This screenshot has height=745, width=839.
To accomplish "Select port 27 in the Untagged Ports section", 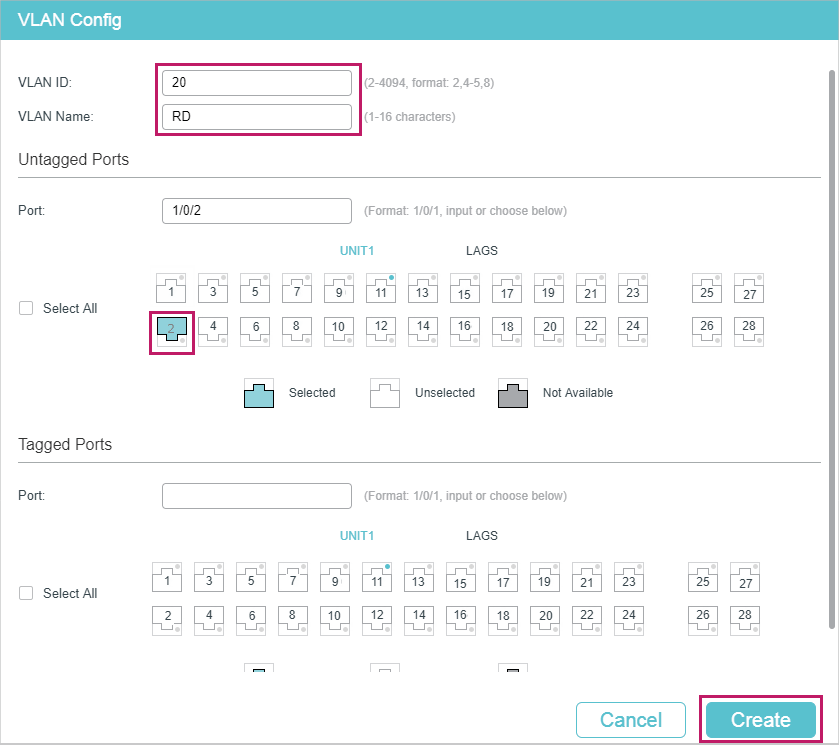I will tap(749, 289).
